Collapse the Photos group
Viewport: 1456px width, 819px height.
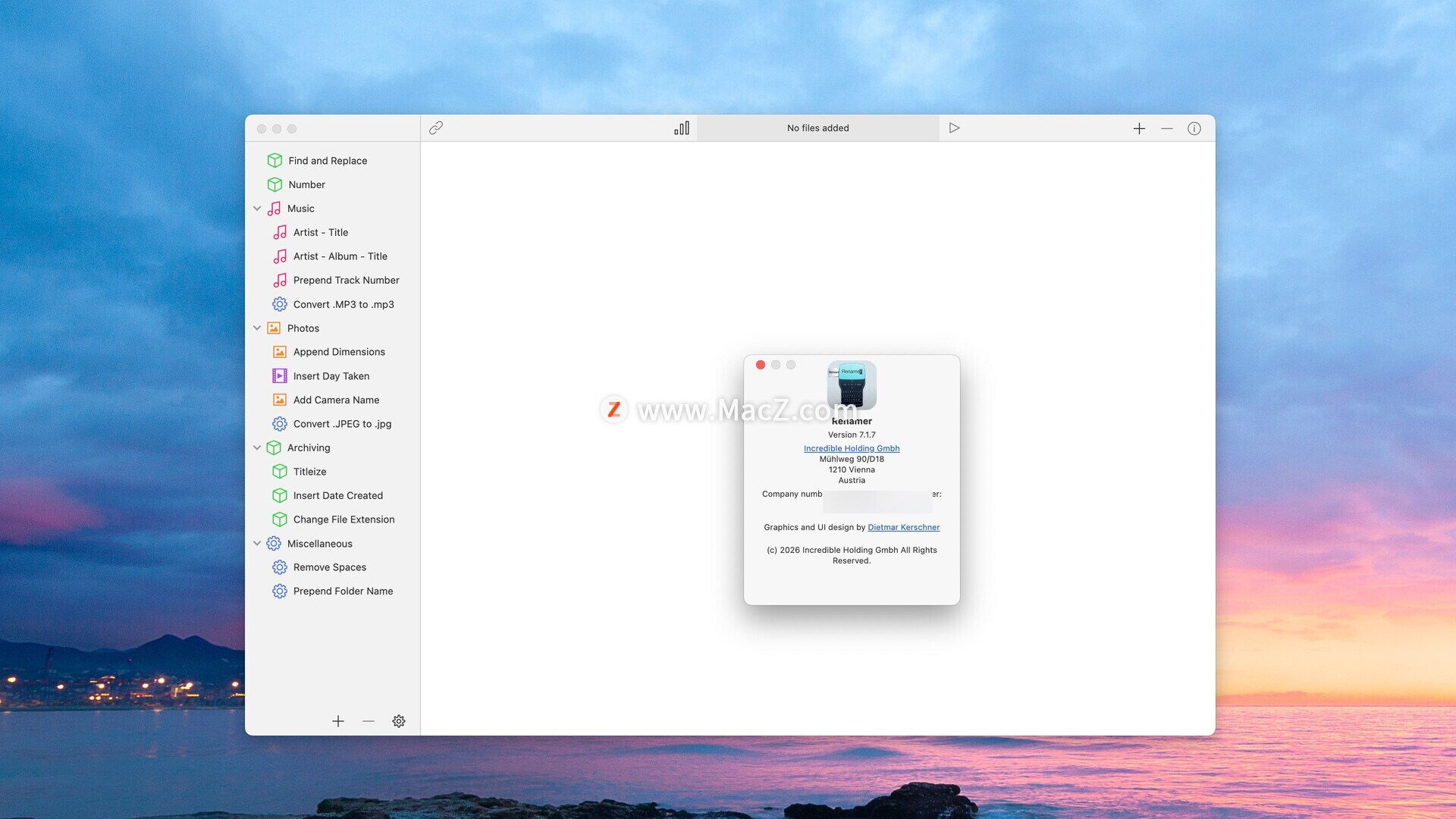[x=257, y=328]
